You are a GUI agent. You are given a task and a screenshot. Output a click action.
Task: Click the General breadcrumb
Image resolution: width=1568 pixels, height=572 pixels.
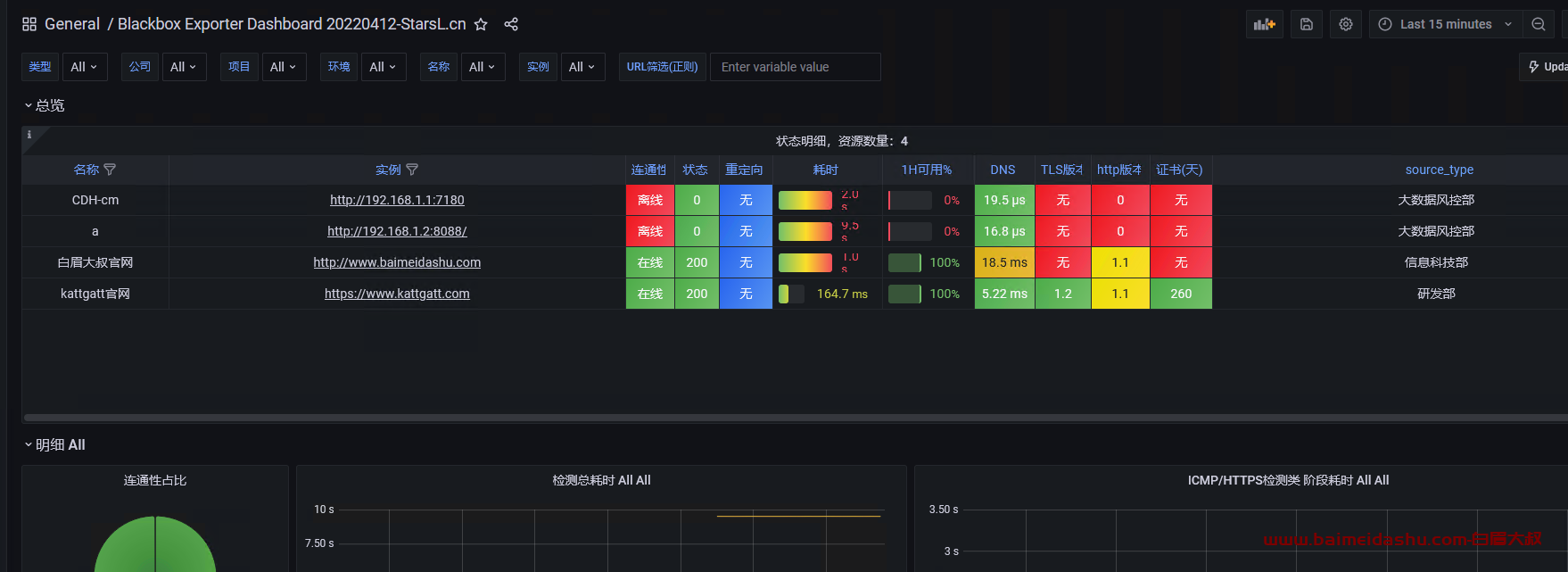[72, 24]
